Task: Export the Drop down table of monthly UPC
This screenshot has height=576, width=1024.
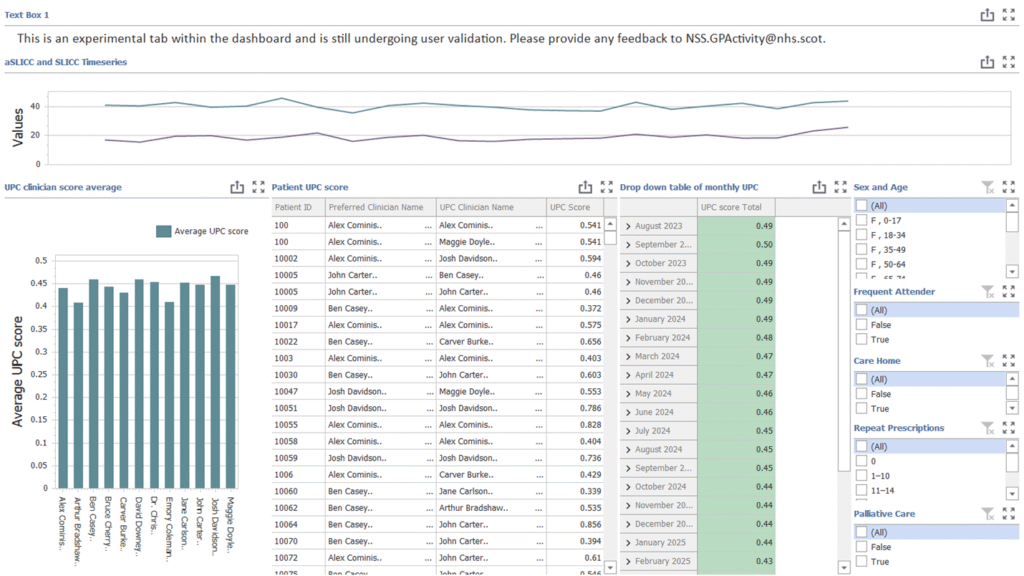Action: [819, 187]
